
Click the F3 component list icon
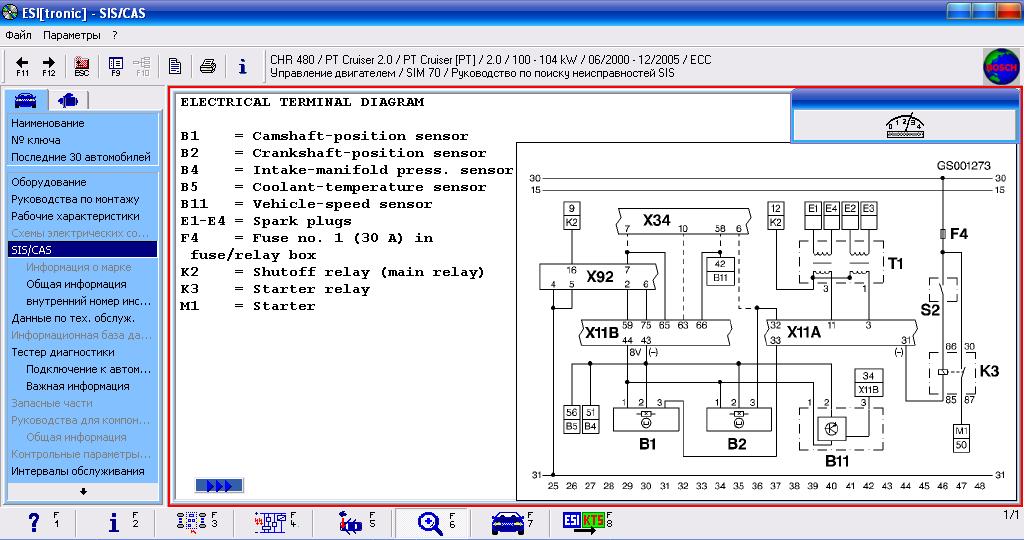(x=192, y=522)
